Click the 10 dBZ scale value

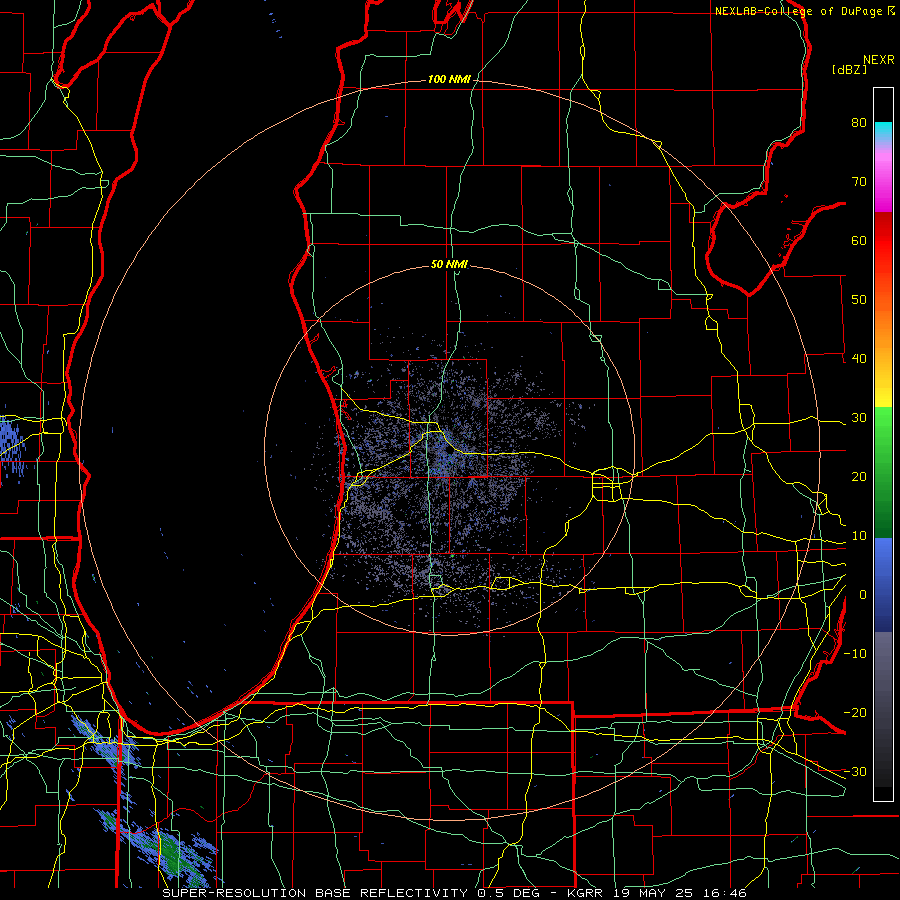(859, 536)
